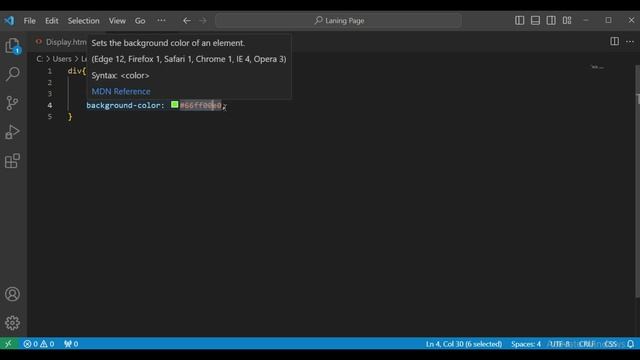Open the Extensions view icon
Viewport: 640px width, 360px height.
pos(13,160)
